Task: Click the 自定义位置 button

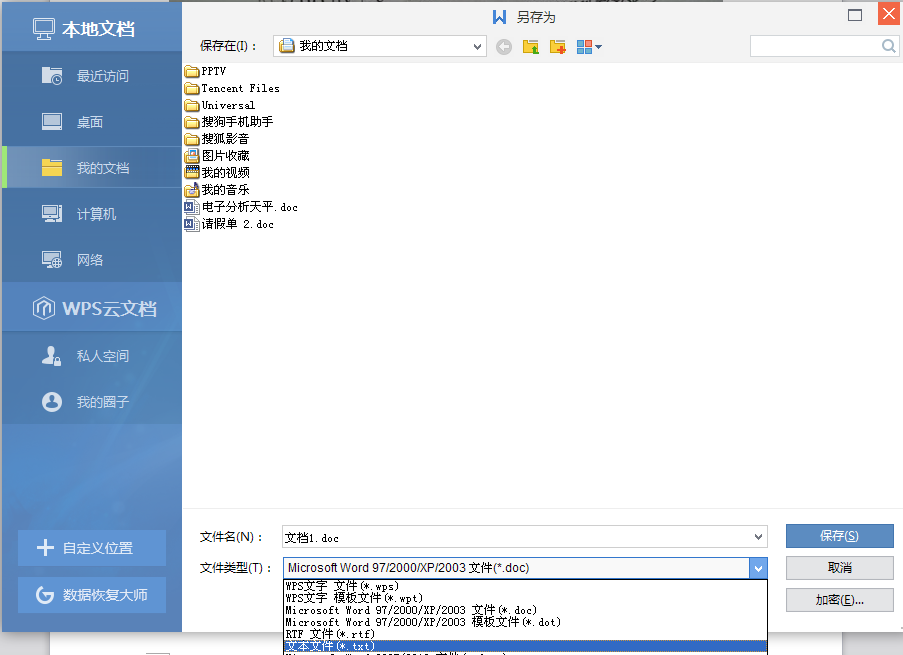Action: point(92,548)
